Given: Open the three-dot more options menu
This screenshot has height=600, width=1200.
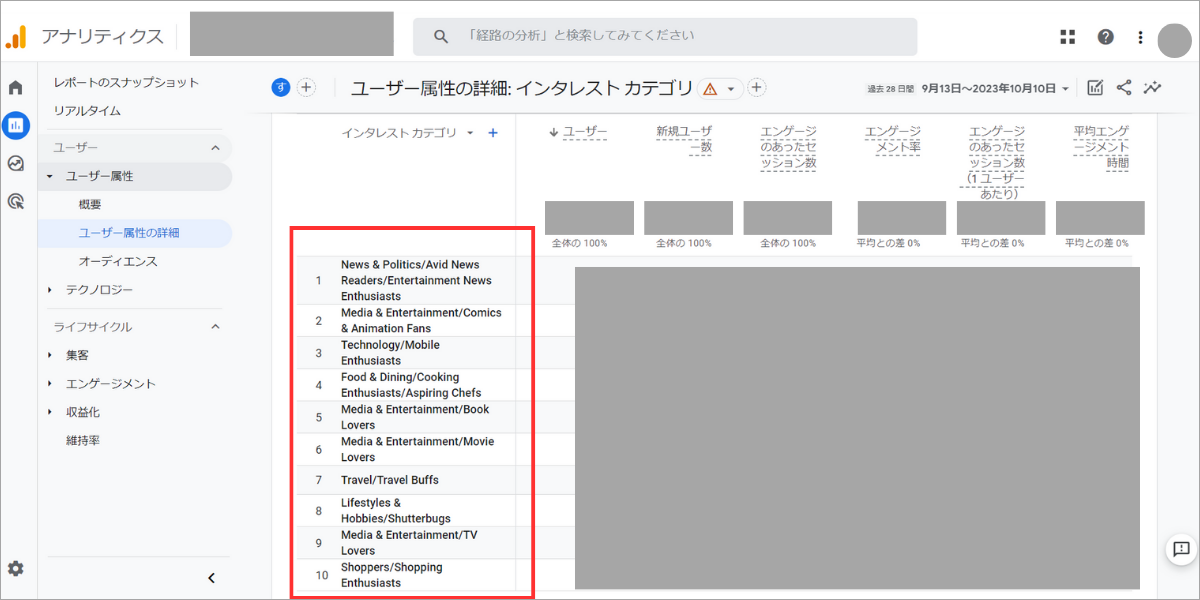Looking at the screenshot, I should (1140, 37).
